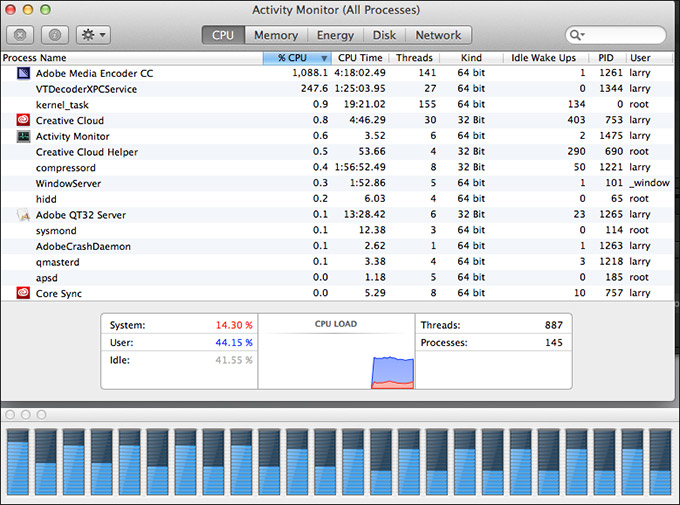680x505 pixels.
Task: Click the System 14.30 % value
Action: click(x=234, y=325)
